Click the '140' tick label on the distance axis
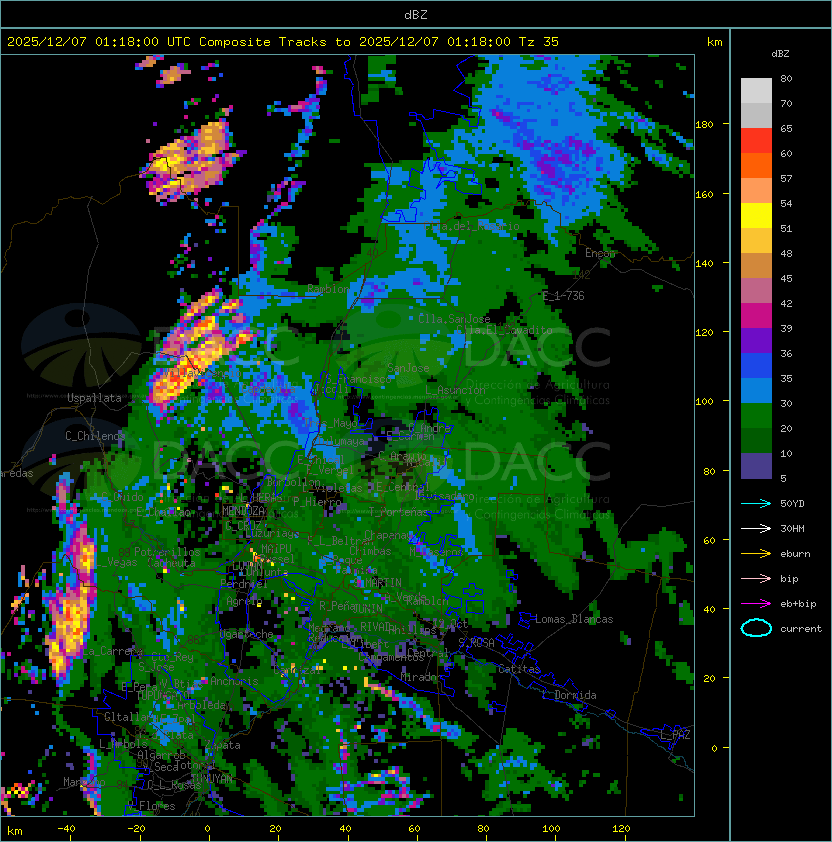The width and height of the screenshot is (832, 842). pos(704,263)
